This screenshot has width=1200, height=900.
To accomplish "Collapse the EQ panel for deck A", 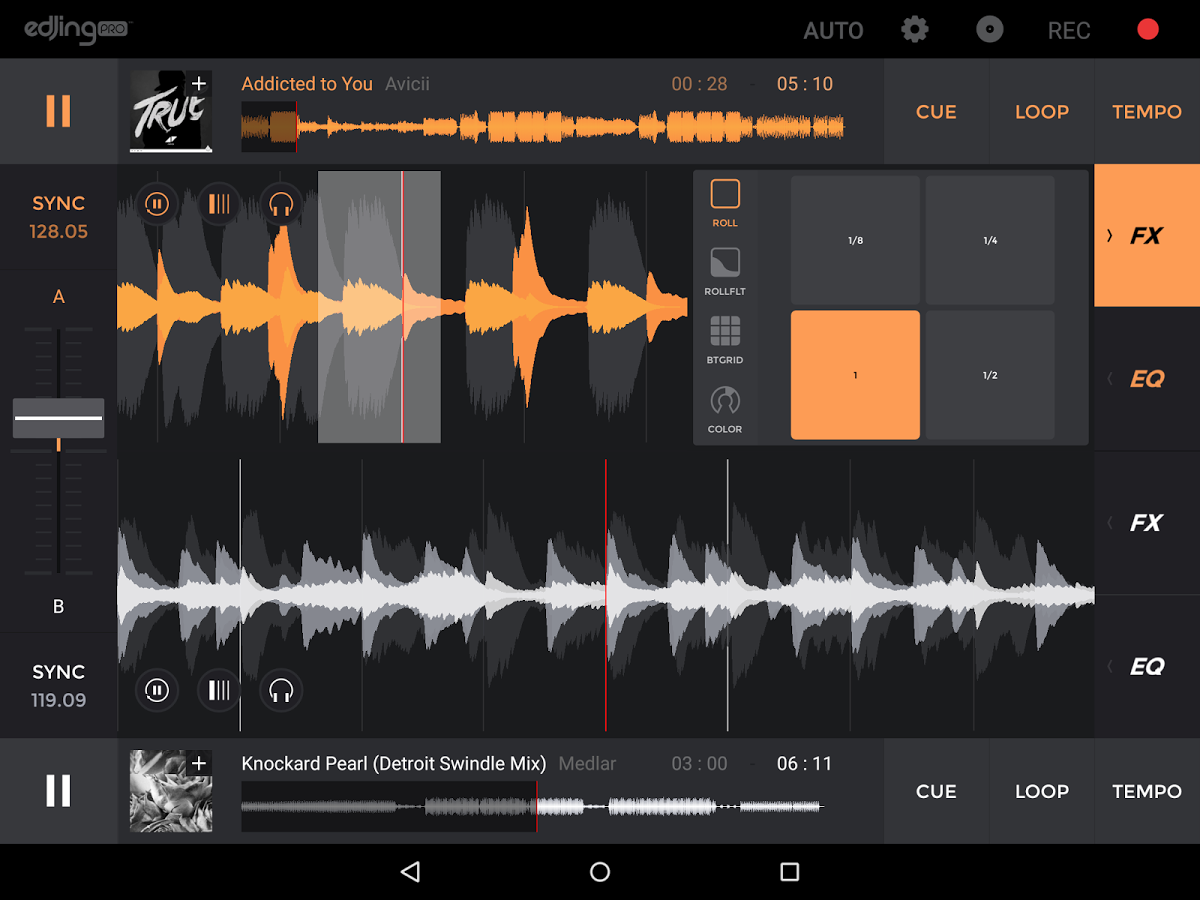I will pos(1146,378).
